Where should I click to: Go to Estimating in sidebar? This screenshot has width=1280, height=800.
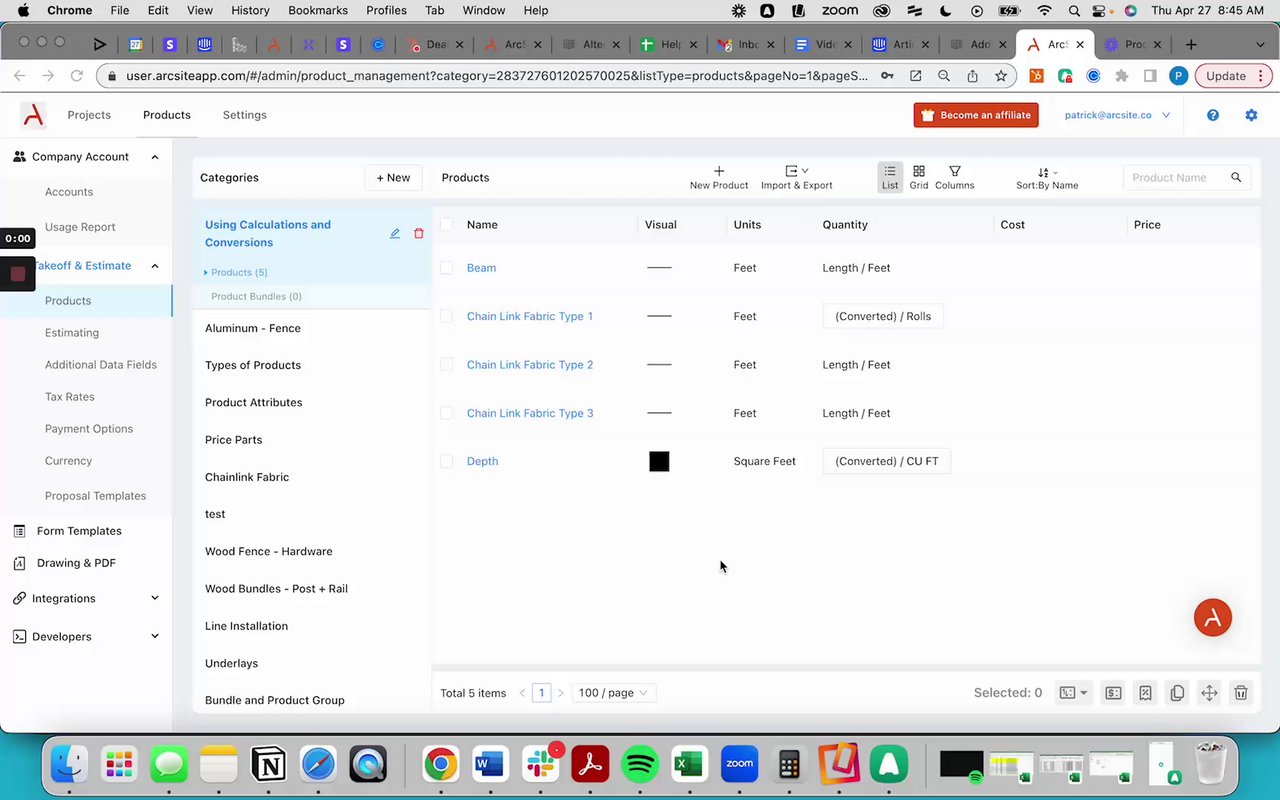pos(72,333)
